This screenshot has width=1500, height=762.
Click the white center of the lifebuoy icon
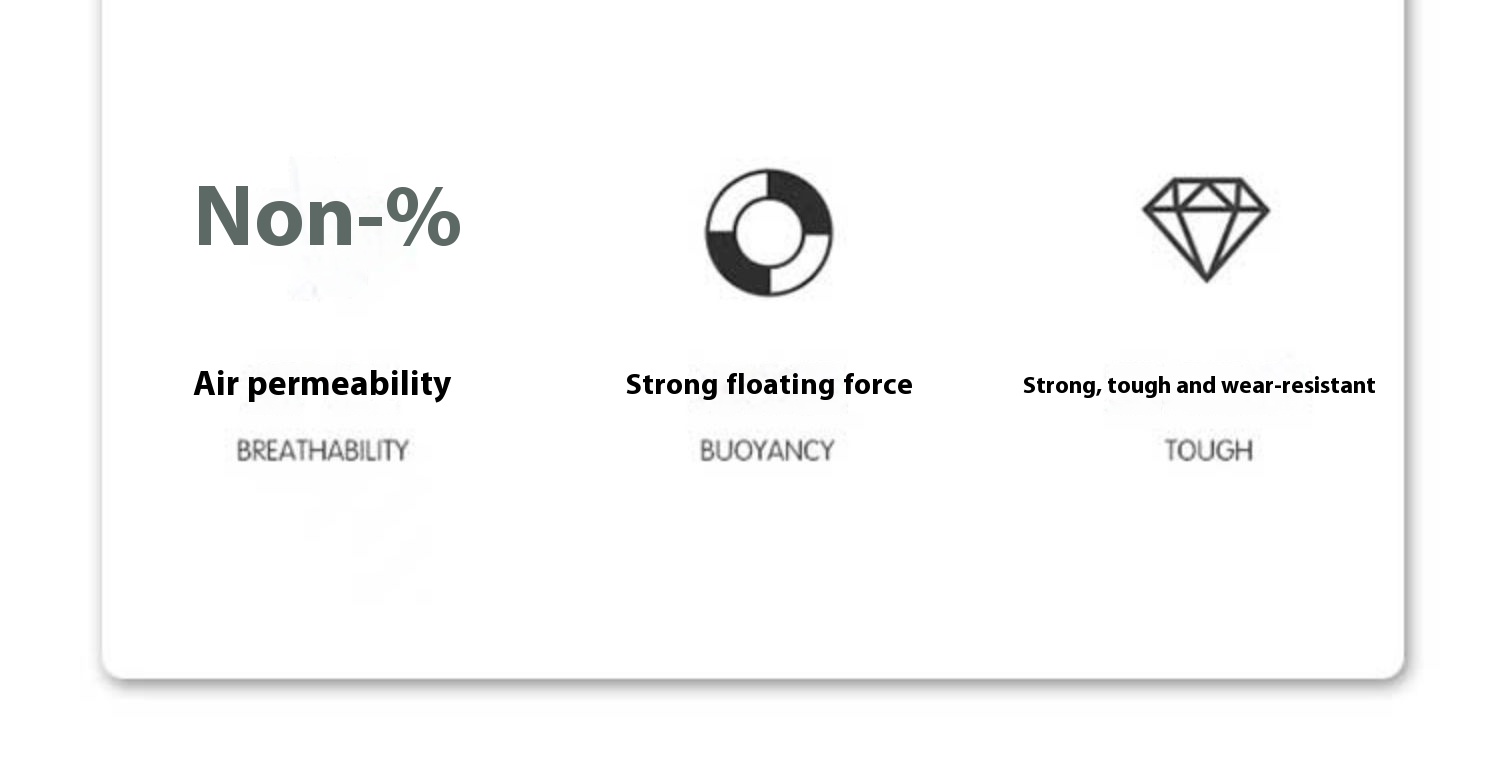[x=768, y=232]
